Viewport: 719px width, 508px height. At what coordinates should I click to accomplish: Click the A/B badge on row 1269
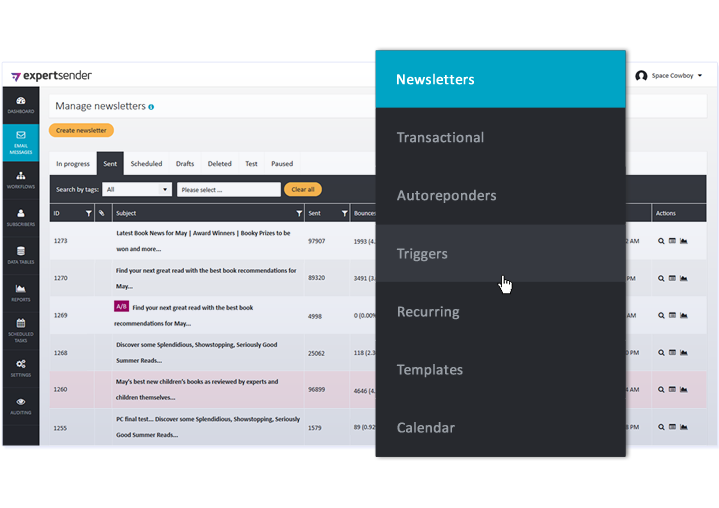tap(122, 306)
